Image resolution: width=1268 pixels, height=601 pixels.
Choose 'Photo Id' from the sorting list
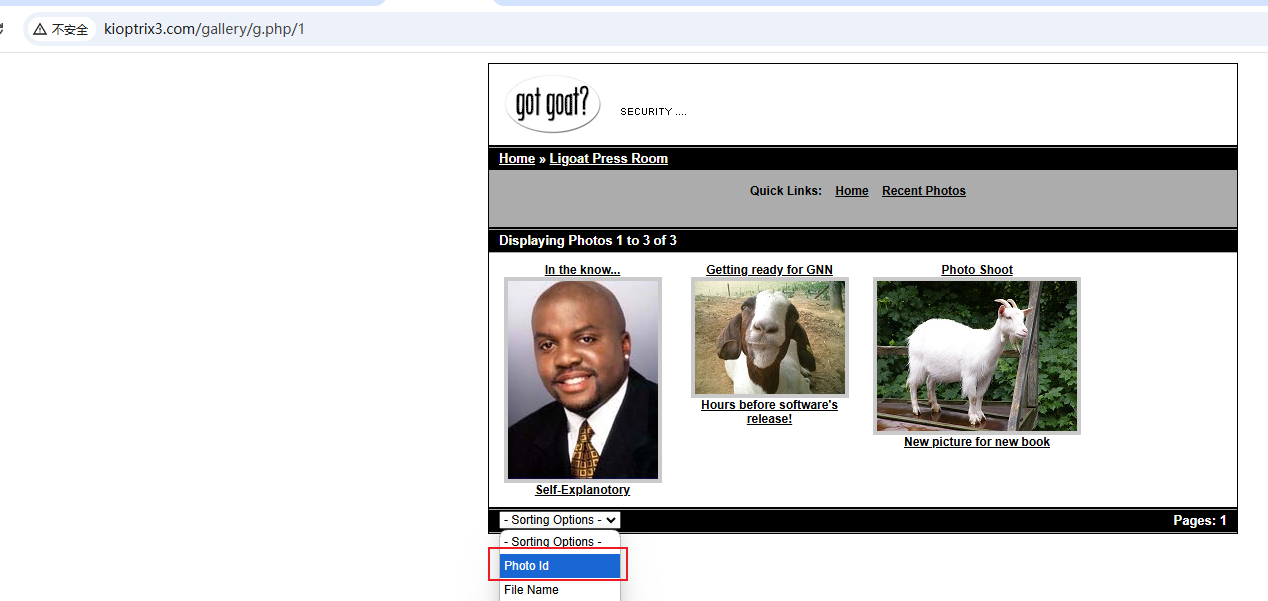(560, 566)
